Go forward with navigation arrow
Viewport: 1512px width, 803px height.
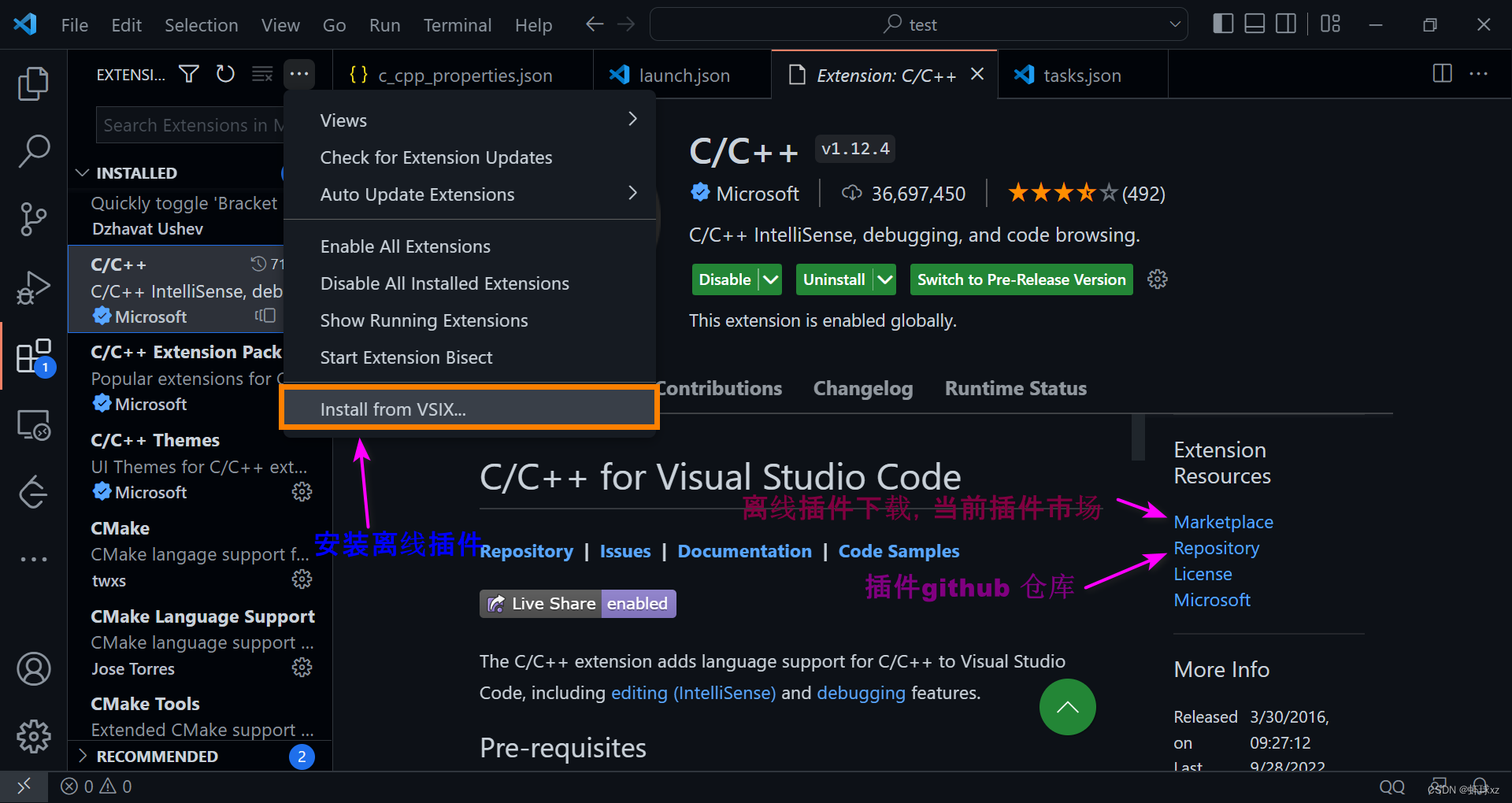[626, 24]
